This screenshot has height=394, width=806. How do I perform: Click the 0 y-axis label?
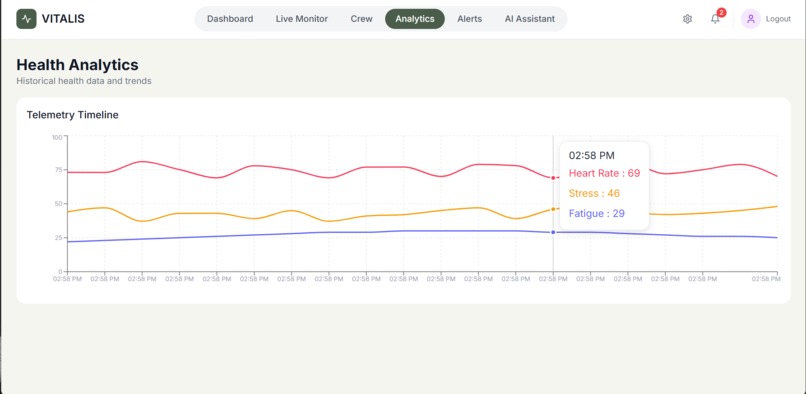pos(60,271)
